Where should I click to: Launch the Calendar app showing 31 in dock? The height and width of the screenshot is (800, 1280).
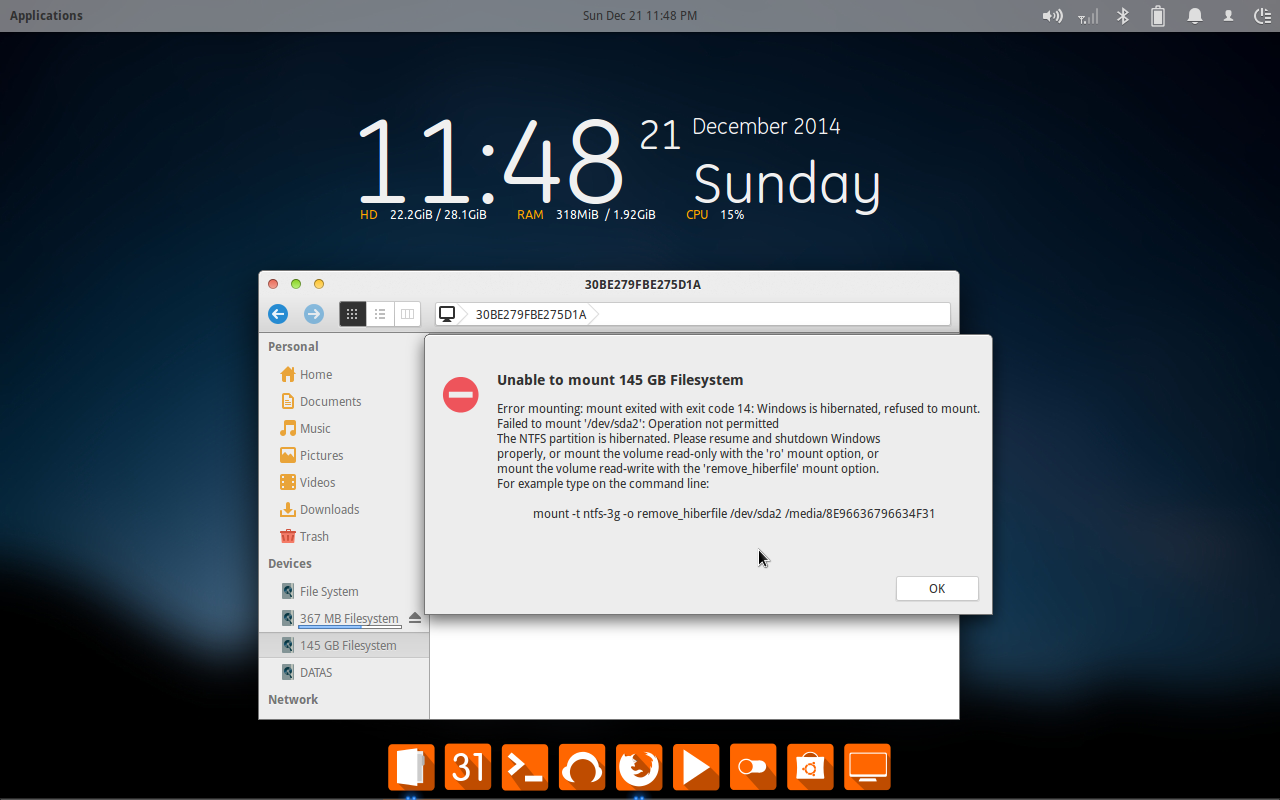468,767
